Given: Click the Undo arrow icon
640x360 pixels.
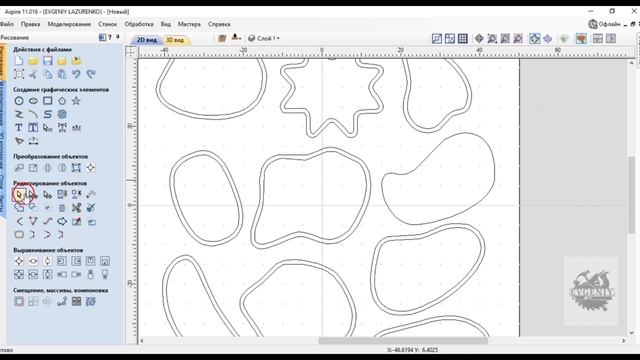Looking at the screenshot, I should click(76, 74).
